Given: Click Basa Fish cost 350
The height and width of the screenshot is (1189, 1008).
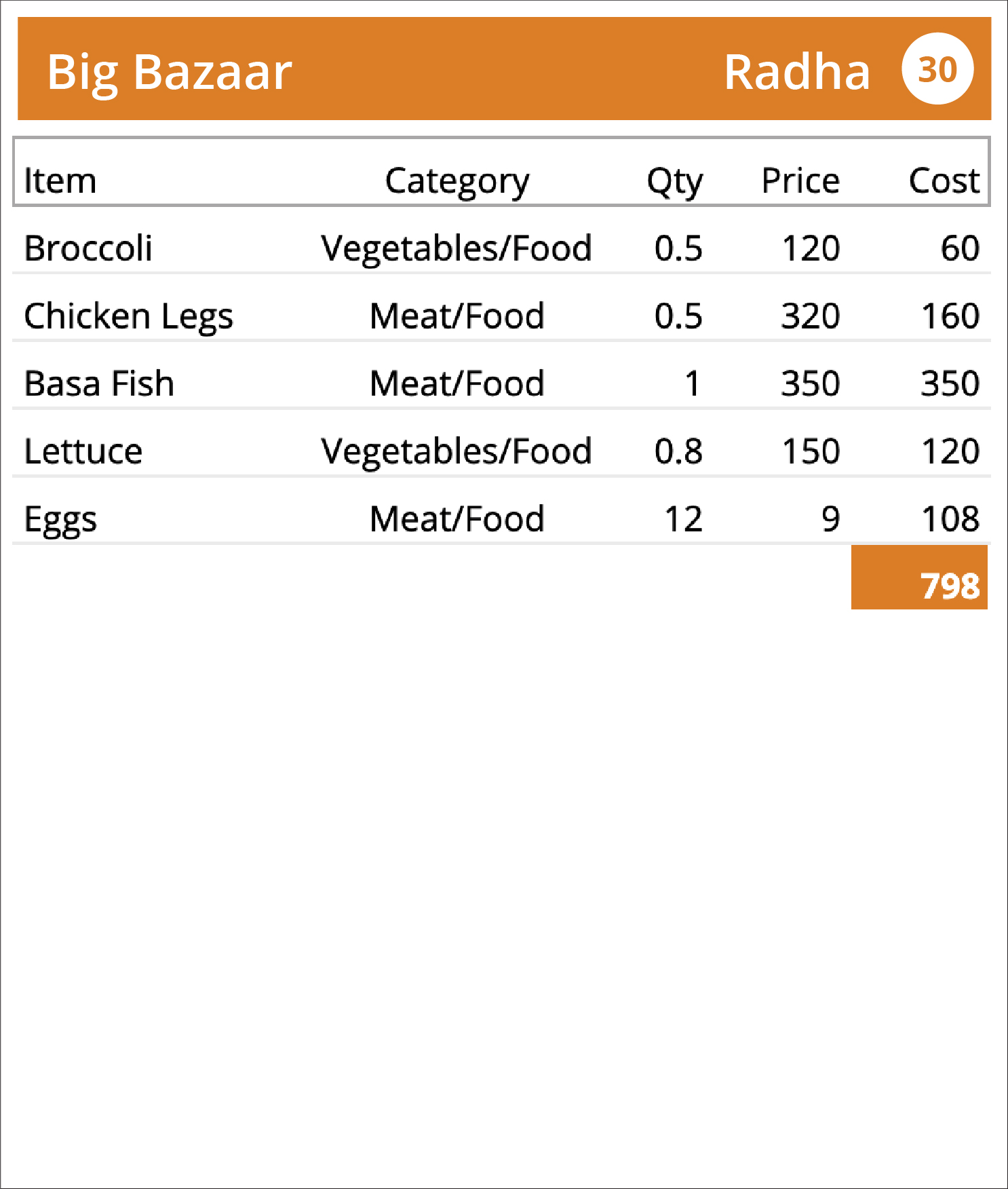Looking at the screenshot, I should (x=950, y=383).
